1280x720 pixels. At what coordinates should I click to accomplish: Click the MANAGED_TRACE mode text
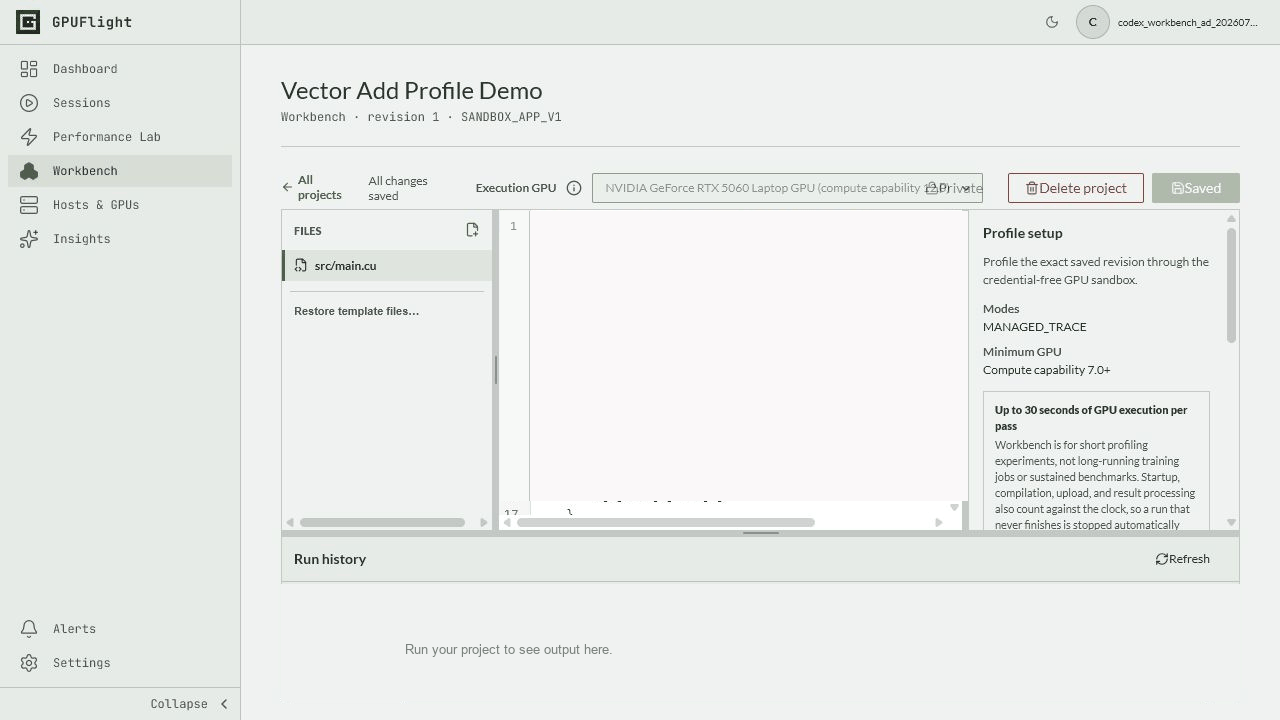(x=1035, y=327)
